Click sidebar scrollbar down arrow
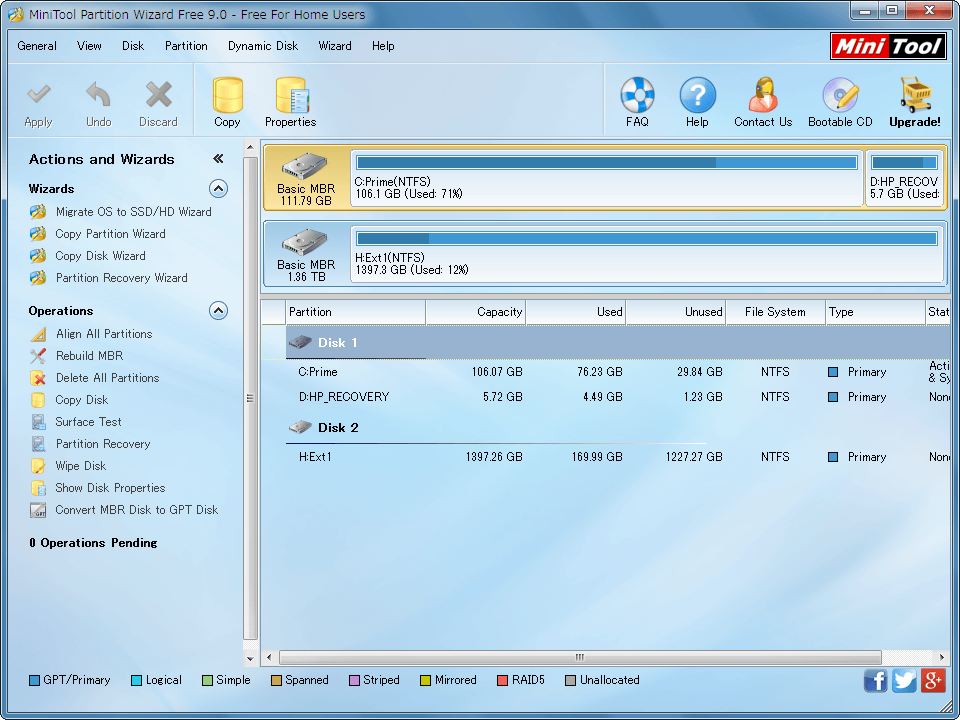The image size is (960, 720). pos(250,659)
